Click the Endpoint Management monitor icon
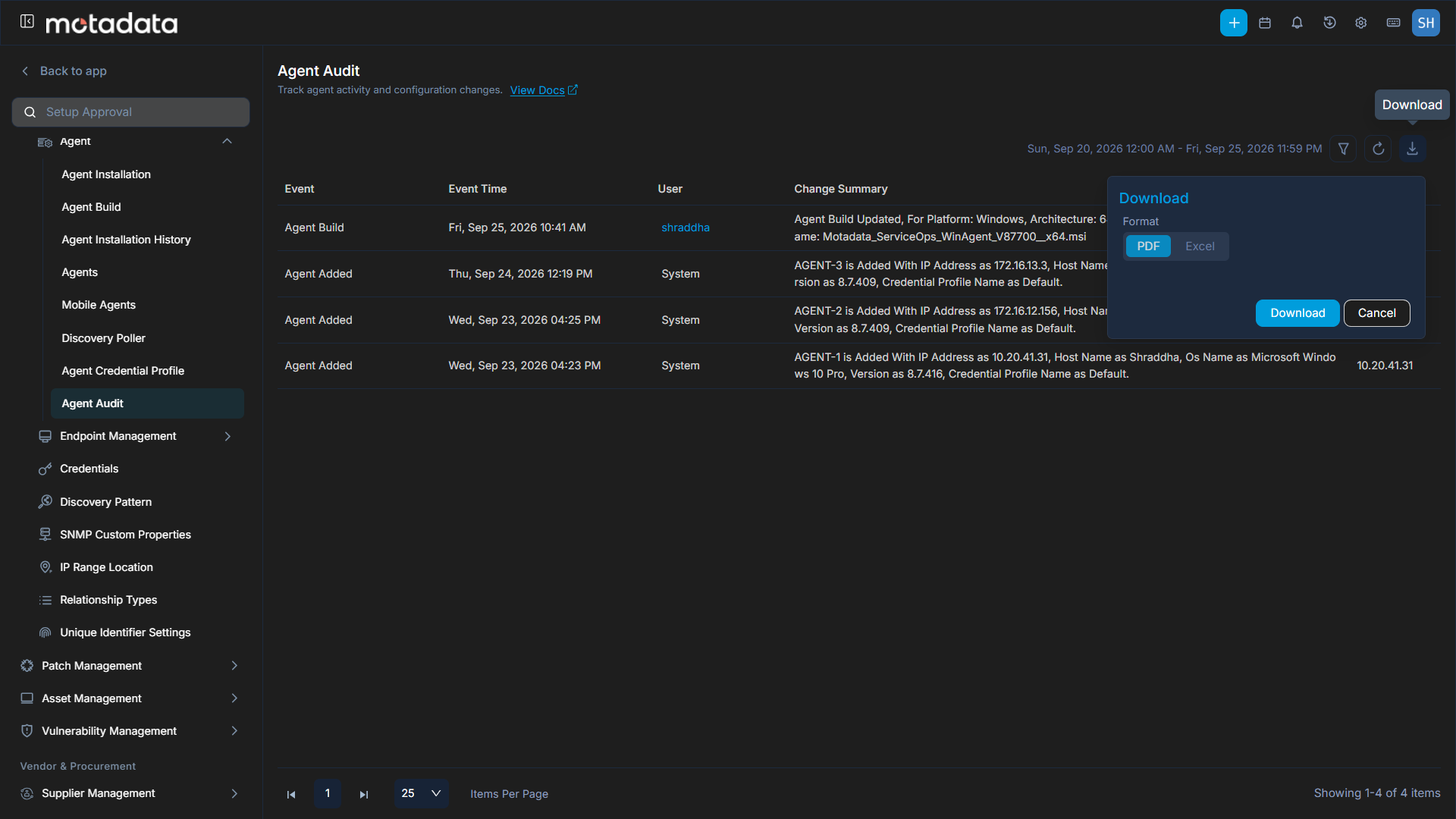This screenshot has width=1456, height=819. tap(45, 436)
